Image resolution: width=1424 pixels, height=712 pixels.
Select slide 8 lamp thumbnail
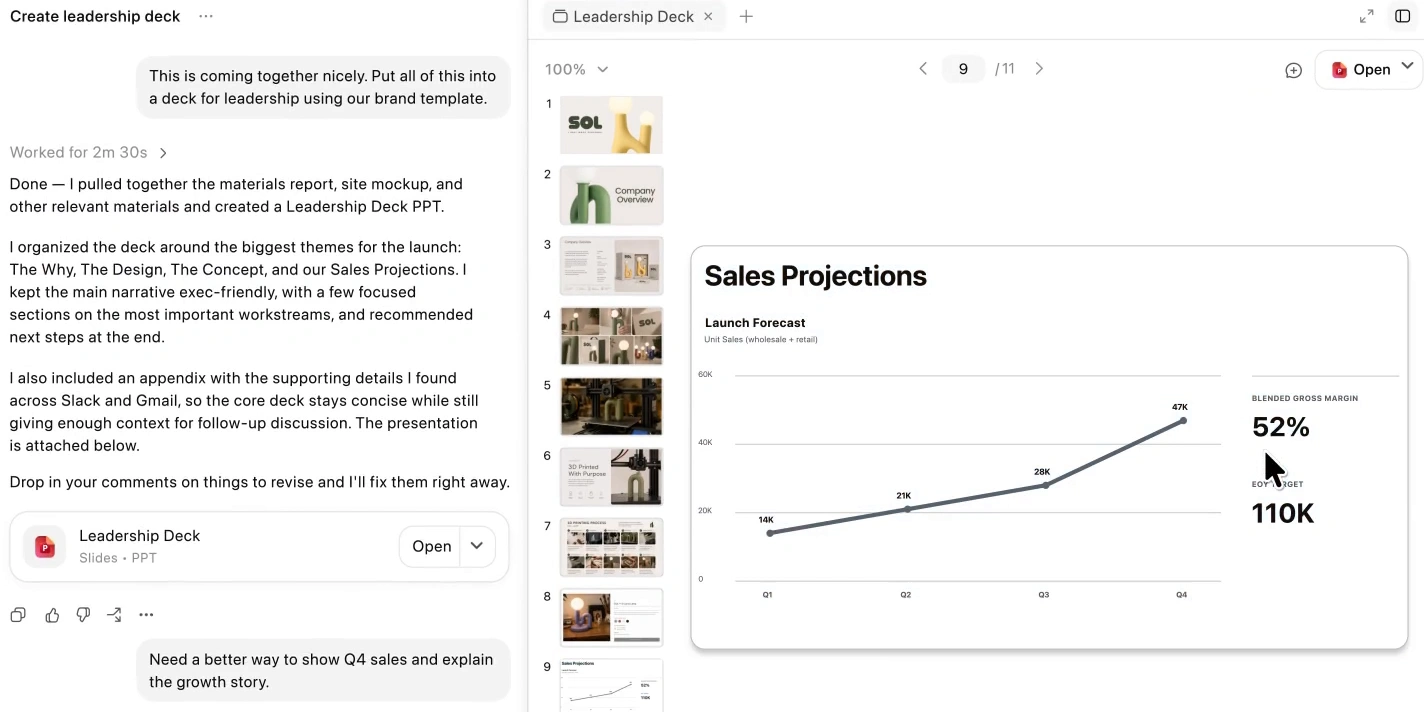pyautogui.click(x=611, y=617)
